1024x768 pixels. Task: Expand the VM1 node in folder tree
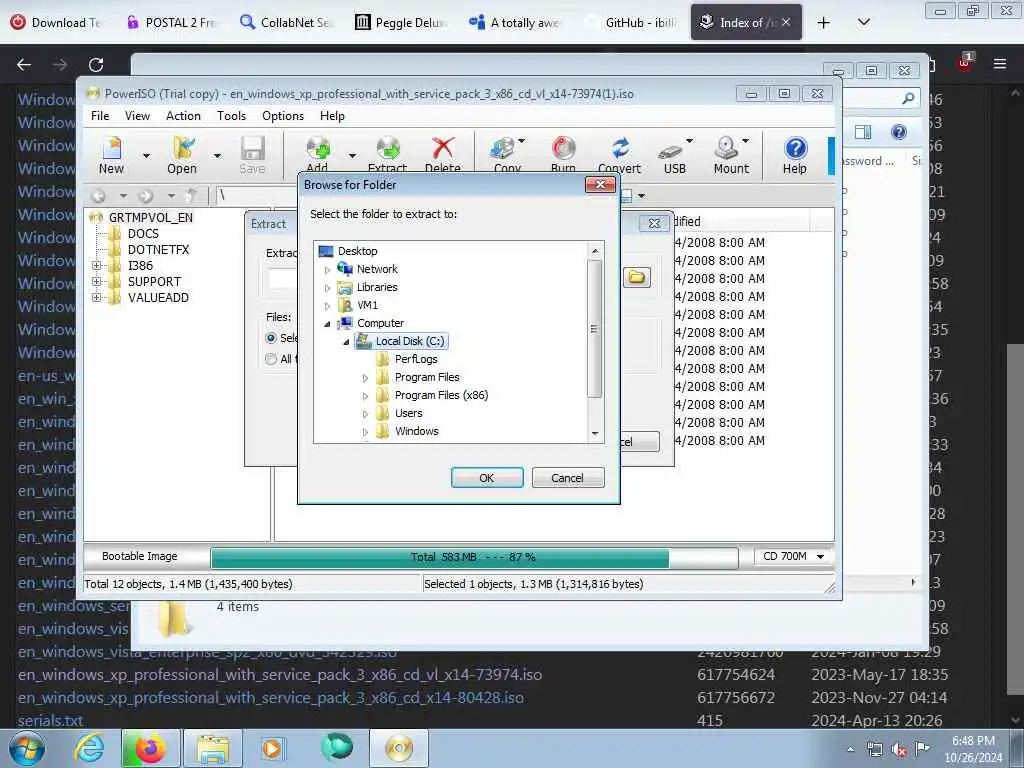(328, 306)
